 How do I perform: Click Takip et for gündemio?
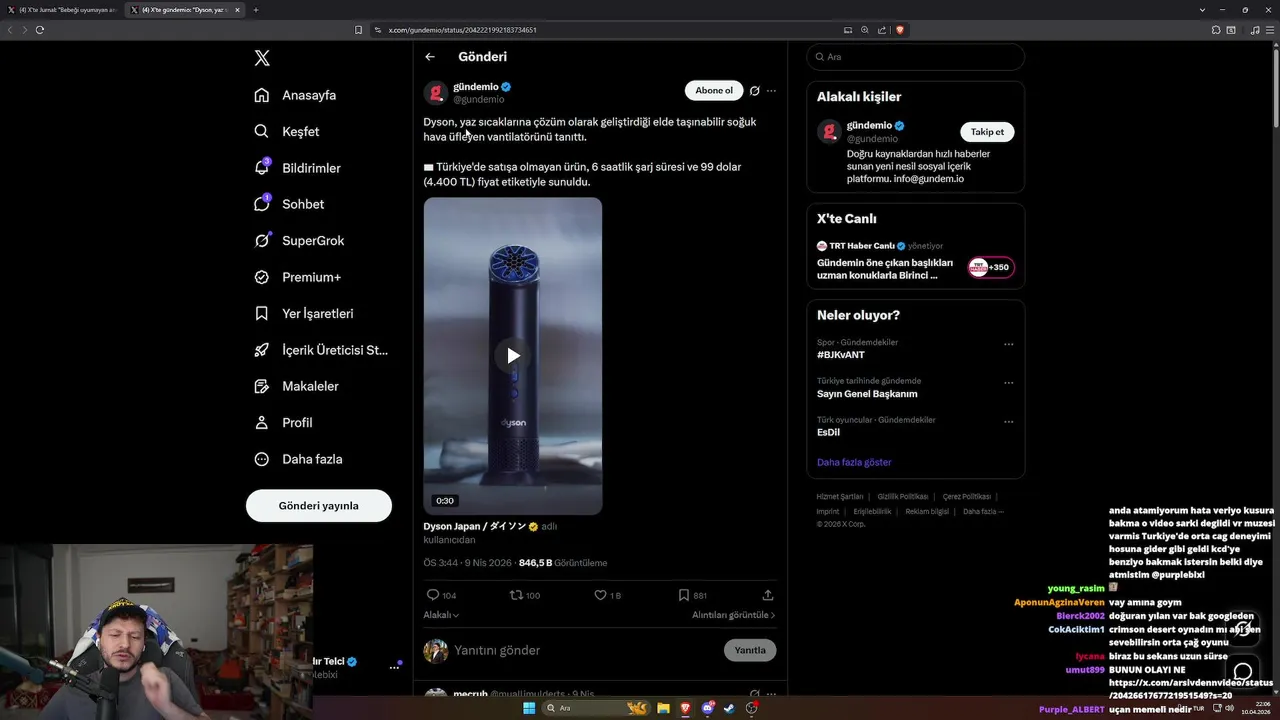tap(987, 132)
